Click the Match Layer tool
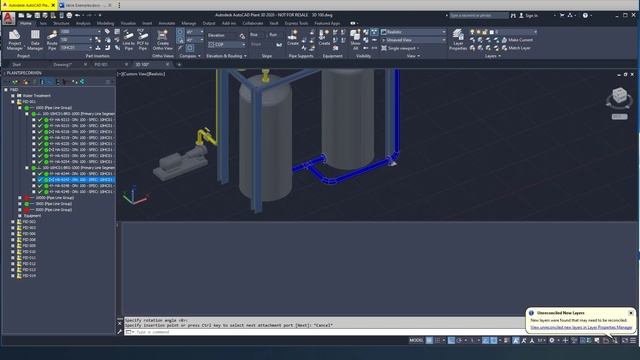 click(x=516, y=48)
